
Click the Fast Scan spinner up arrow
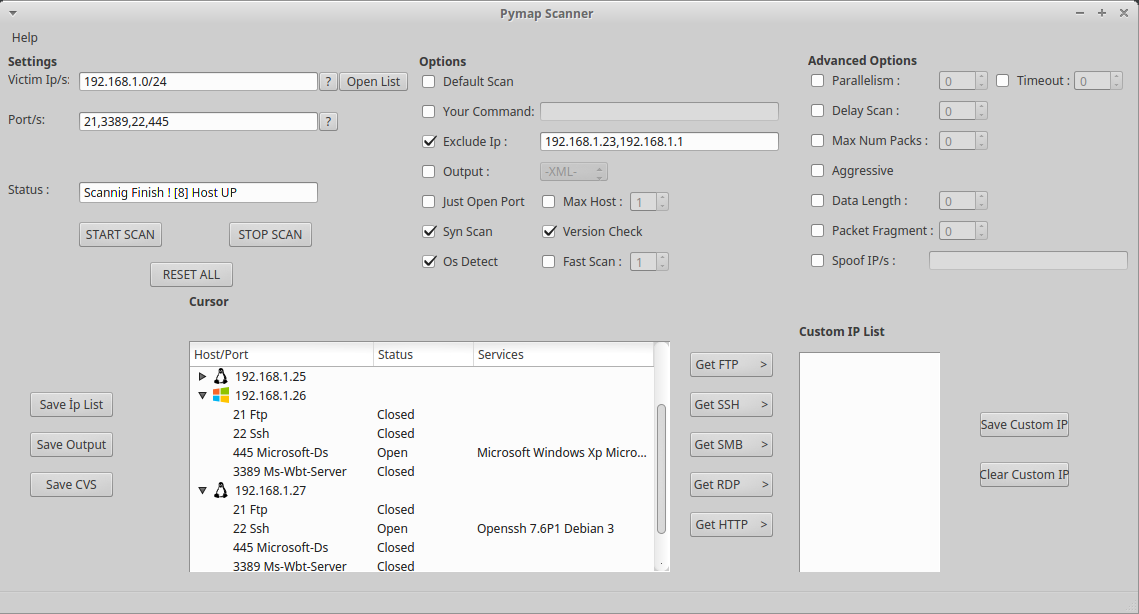(663, 257)
